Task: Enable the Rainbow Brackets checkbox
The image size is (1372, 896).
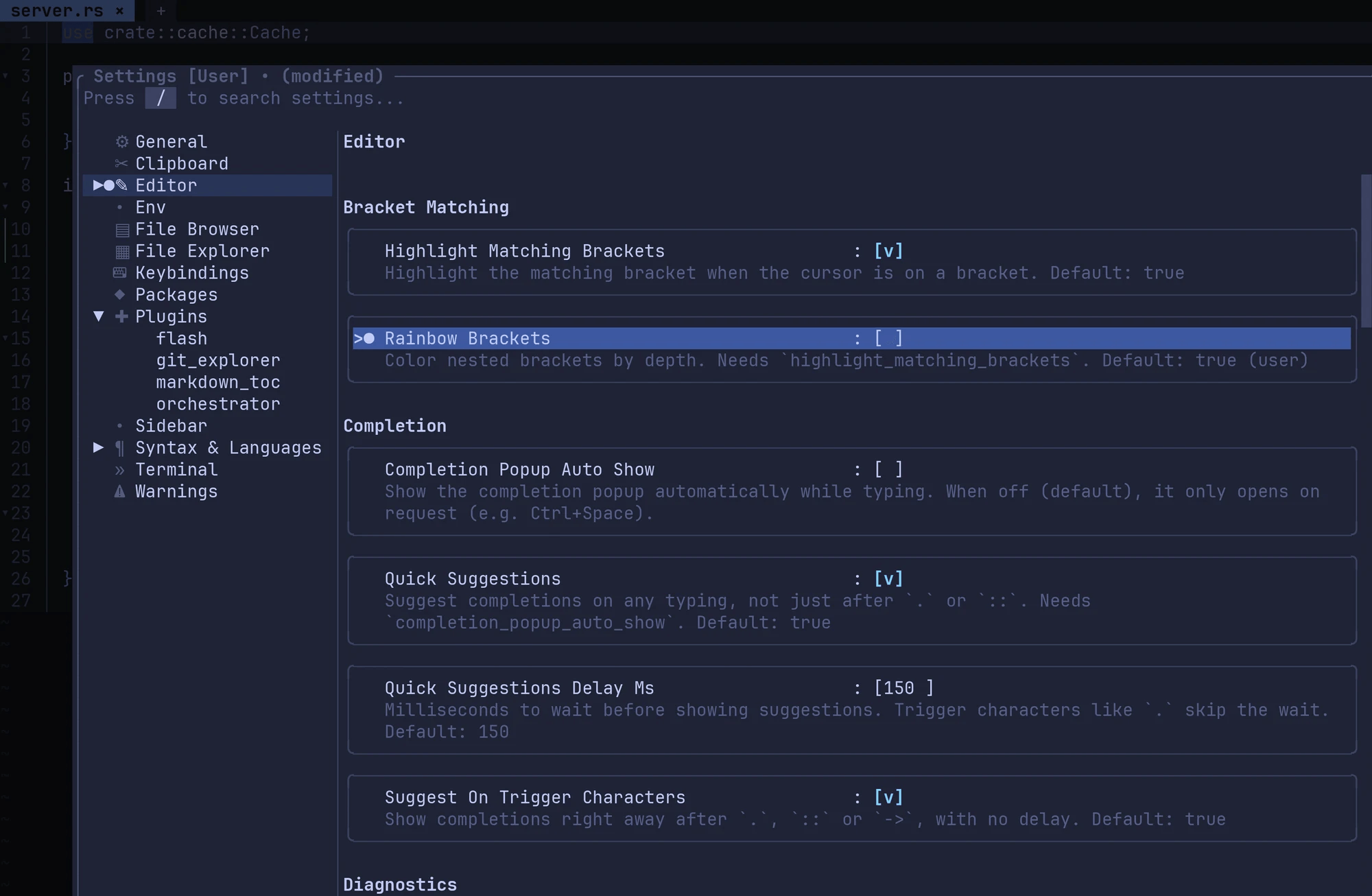Action: [x=888, y=338]
